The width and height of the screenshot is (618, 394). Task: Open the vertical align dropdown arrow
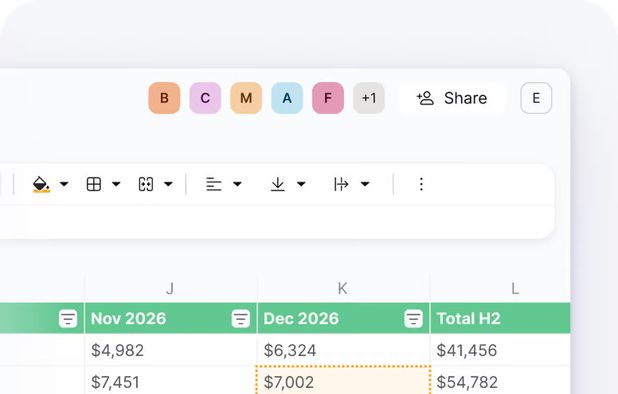301,184
